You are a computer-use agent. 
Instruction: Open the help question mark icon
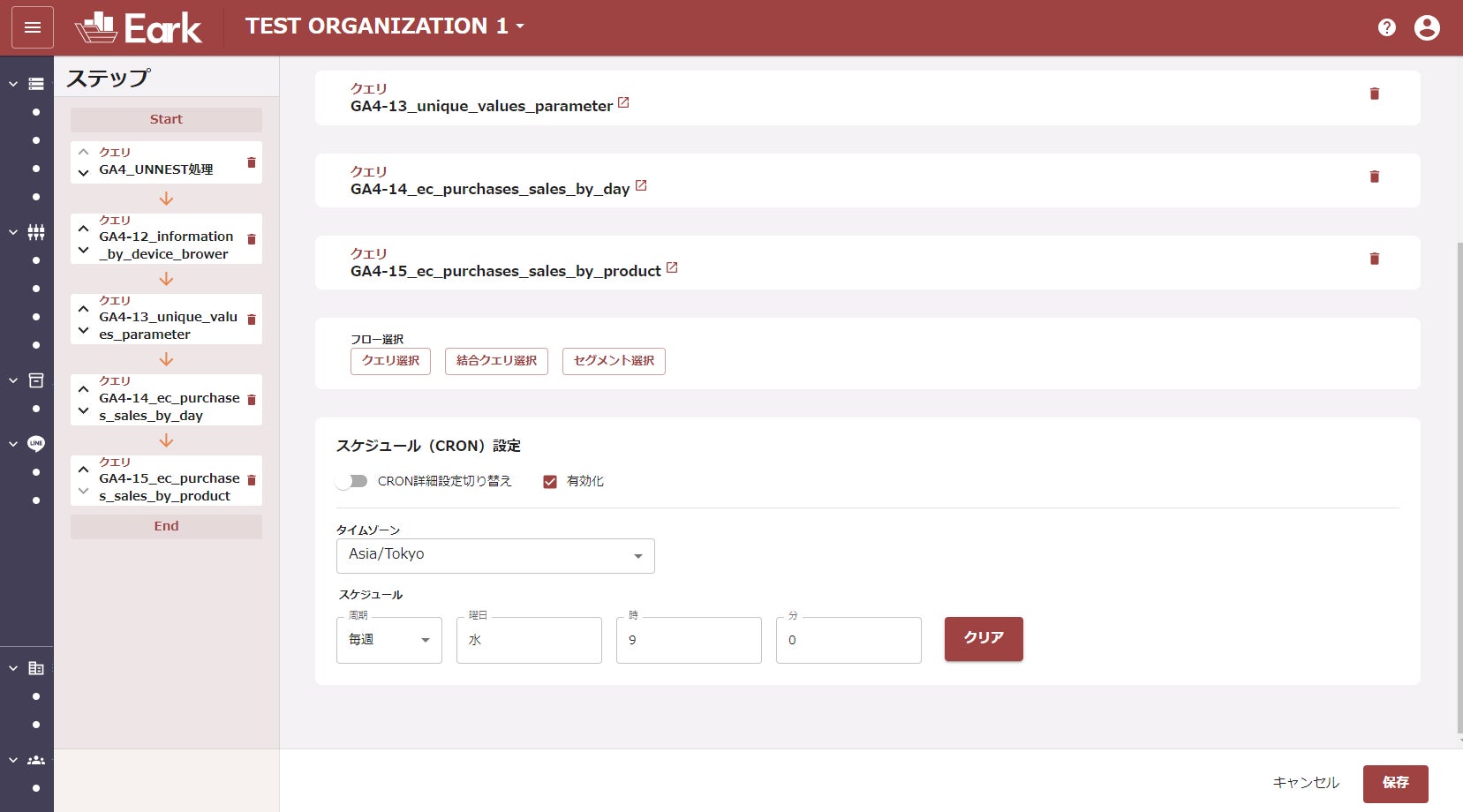pos(1387,27)
